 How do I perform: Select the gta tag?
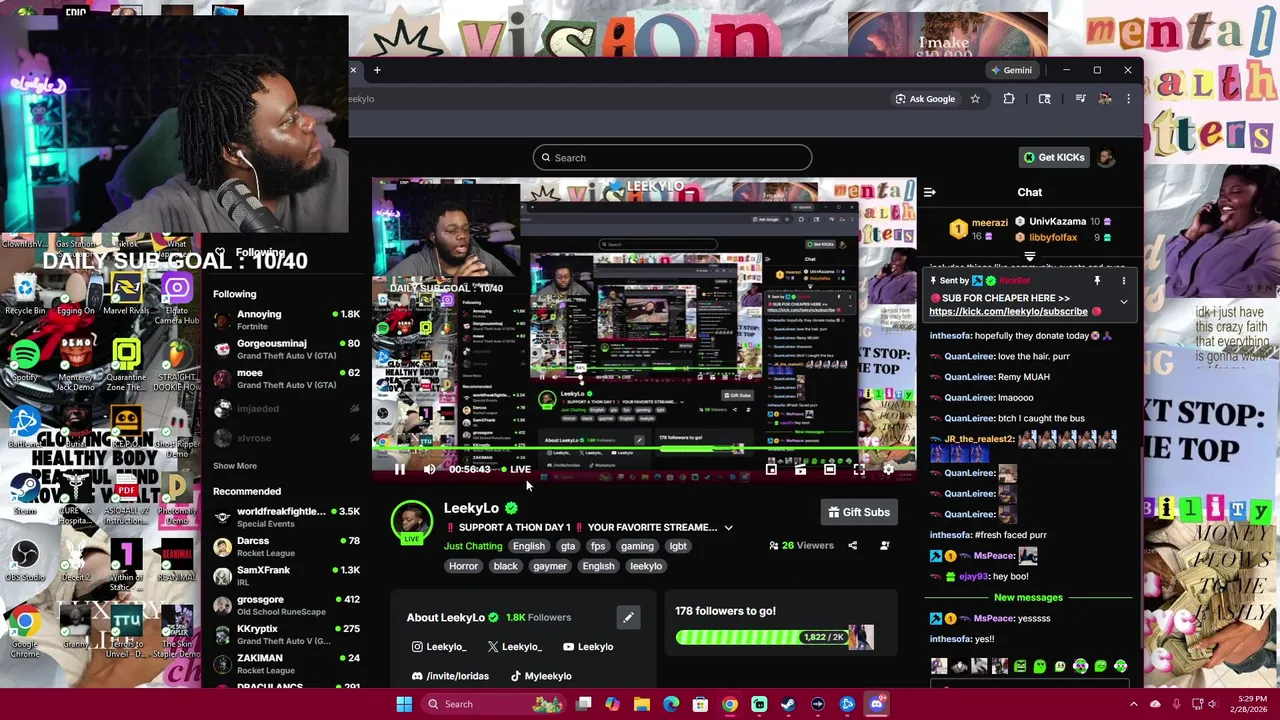[568, 546]
